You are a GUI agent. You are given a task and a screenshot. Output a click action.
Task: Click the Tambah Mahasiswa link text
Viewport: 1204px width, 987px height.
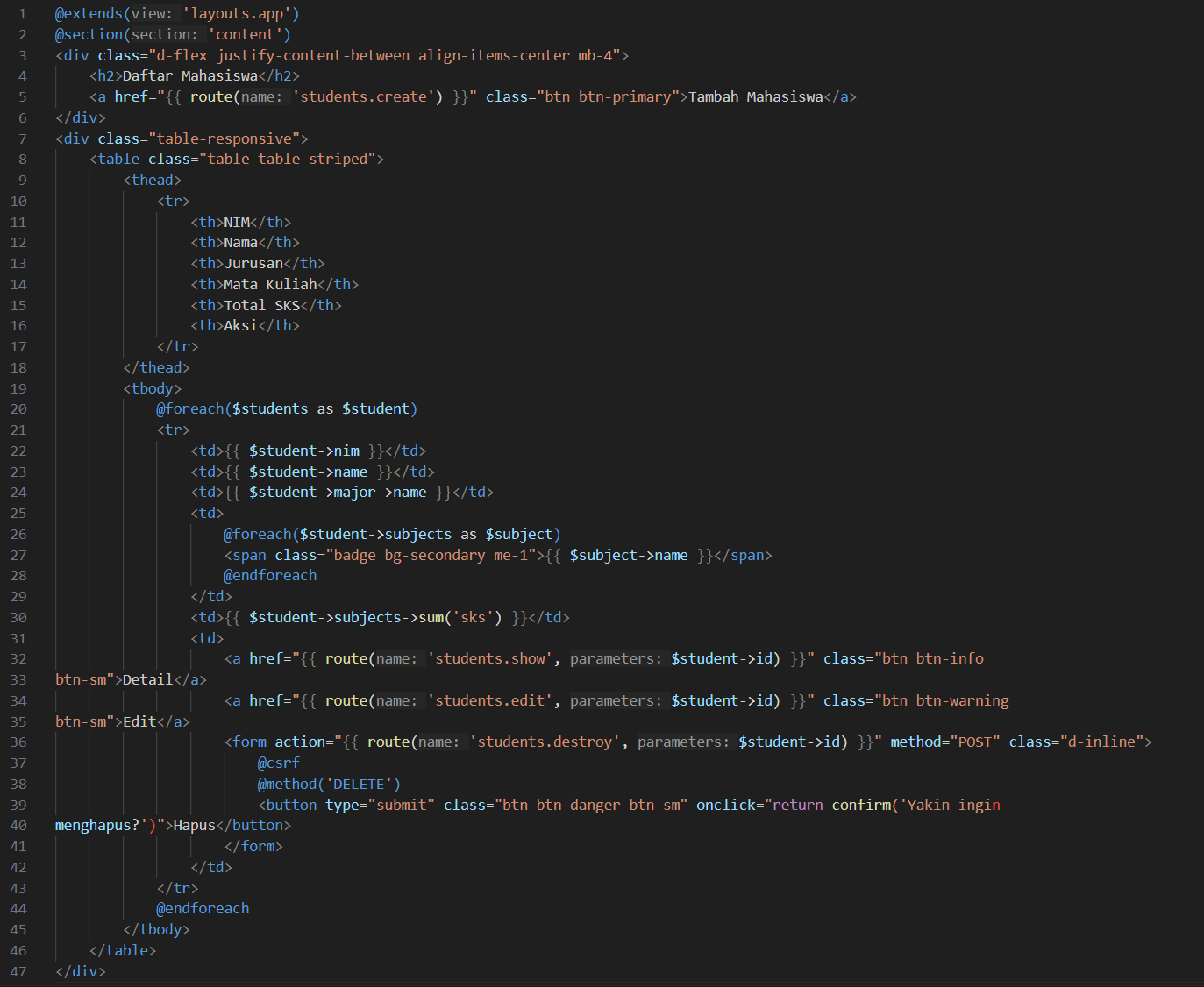755,97
